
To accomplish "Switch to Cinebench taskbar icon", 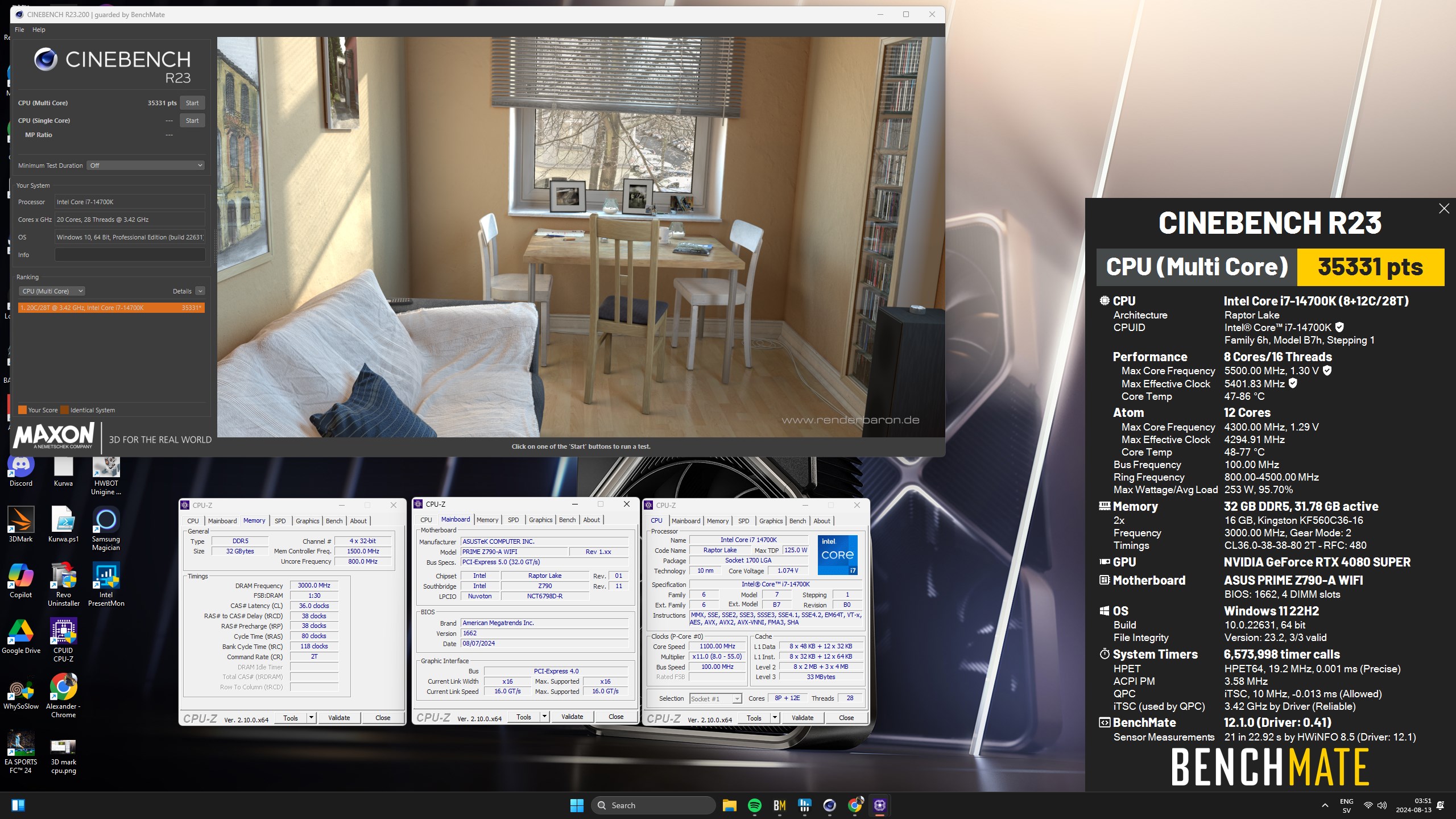I will 830,805.
